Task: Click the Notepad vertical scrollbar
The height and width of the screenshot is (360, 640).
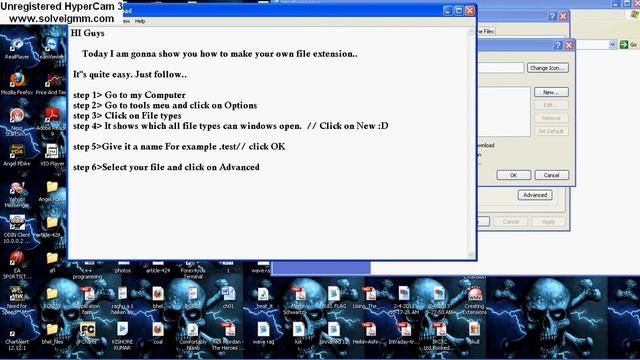Action: click(x=471, y=143)
